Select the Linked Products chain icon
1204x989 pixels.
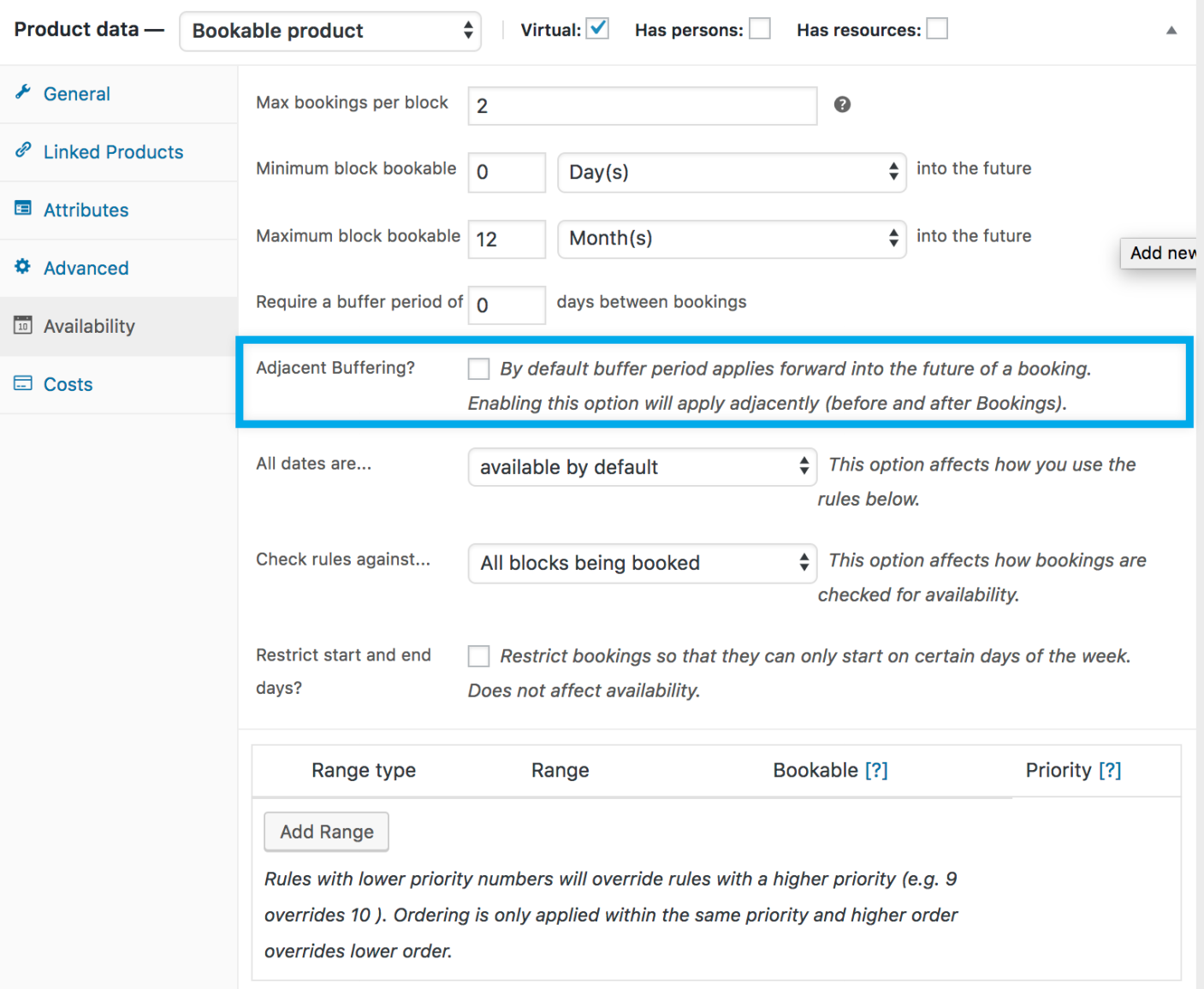pos(24,151)
